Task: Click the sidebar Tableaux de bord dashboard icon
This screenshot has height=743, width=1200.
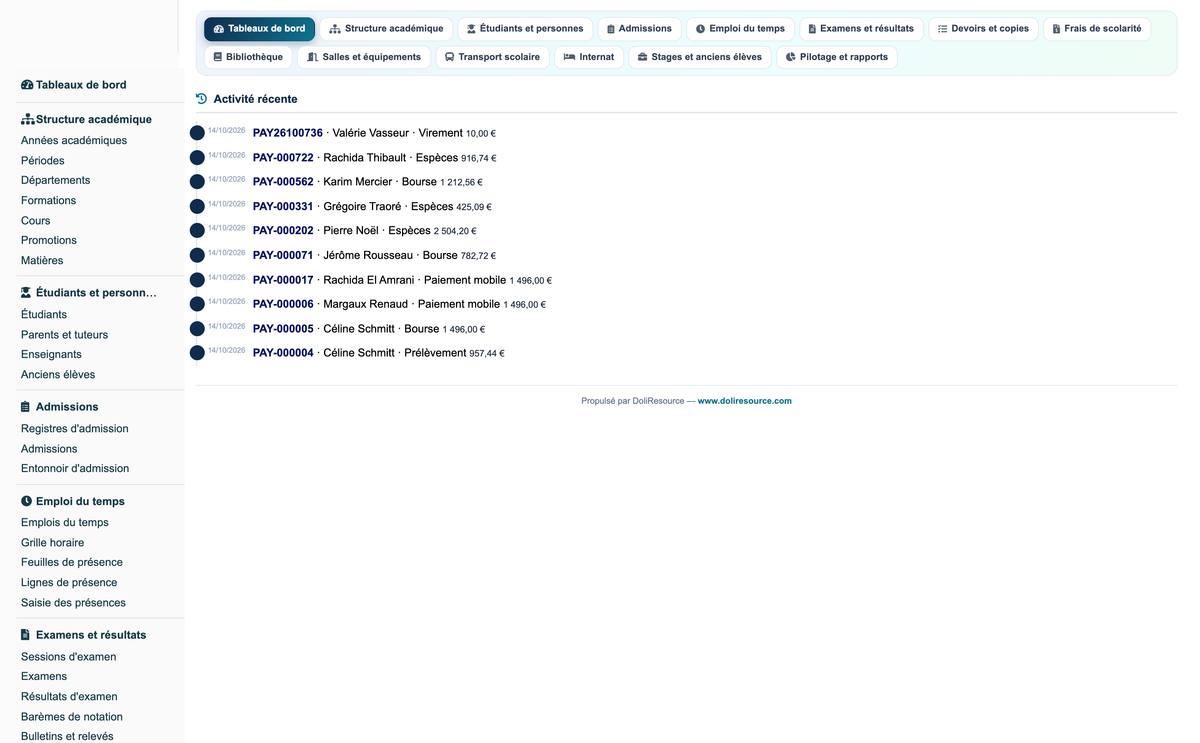Action: tap(27, 85)
